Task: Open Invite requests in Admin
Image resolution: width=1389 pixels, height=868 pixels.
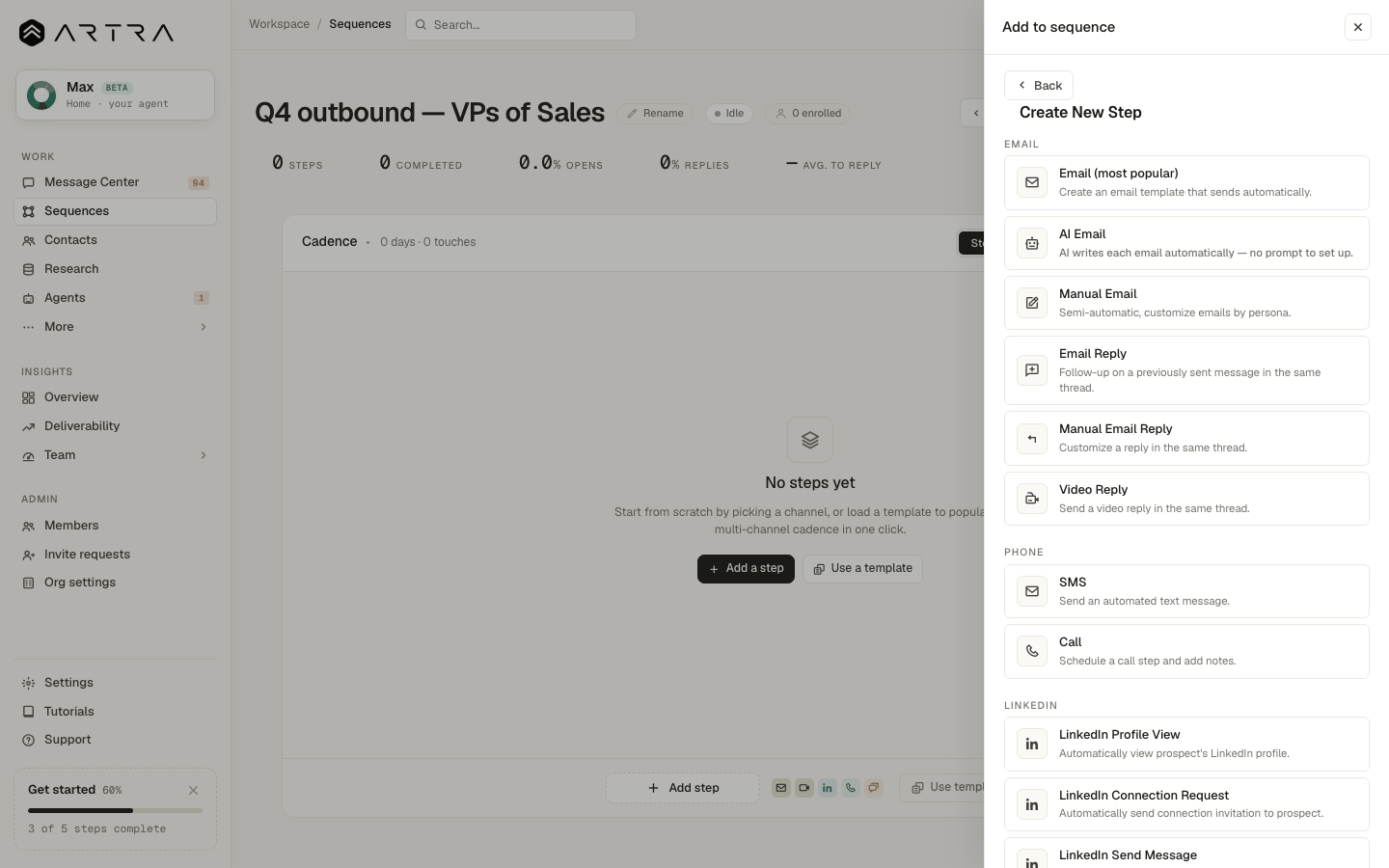Action: (116, 555)
